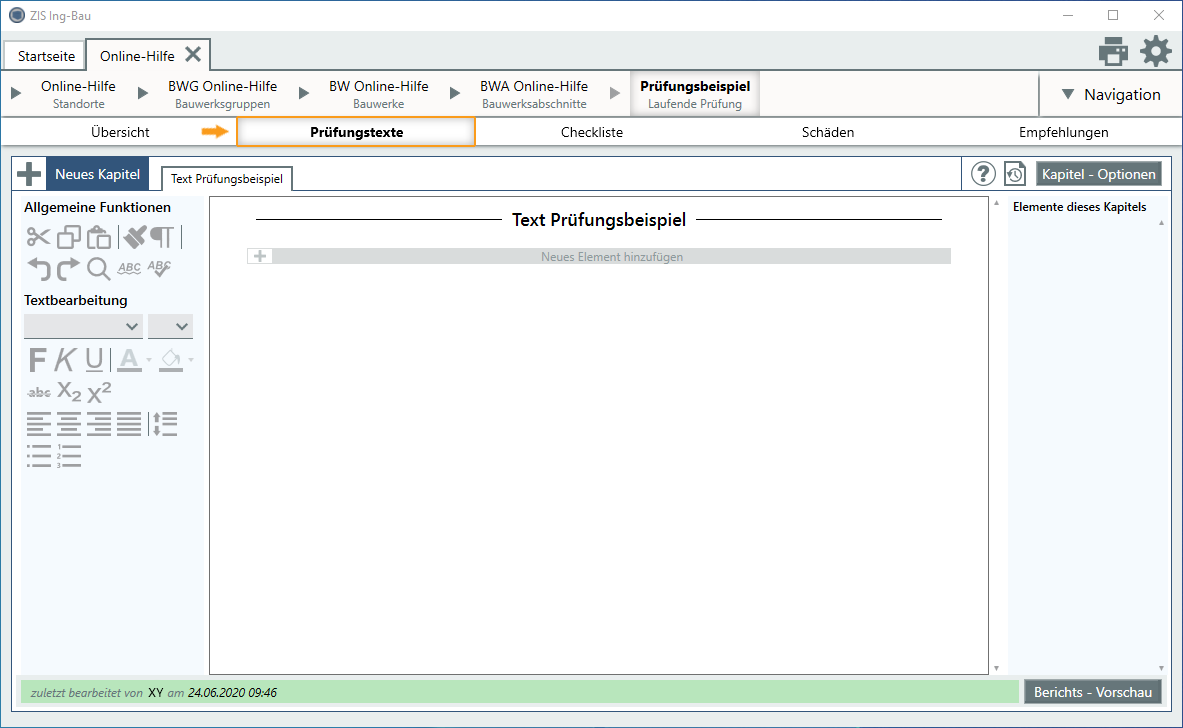Click the subscript X₂ icon
Viewport: 1183px width, 728px height.
click(69, 392)
